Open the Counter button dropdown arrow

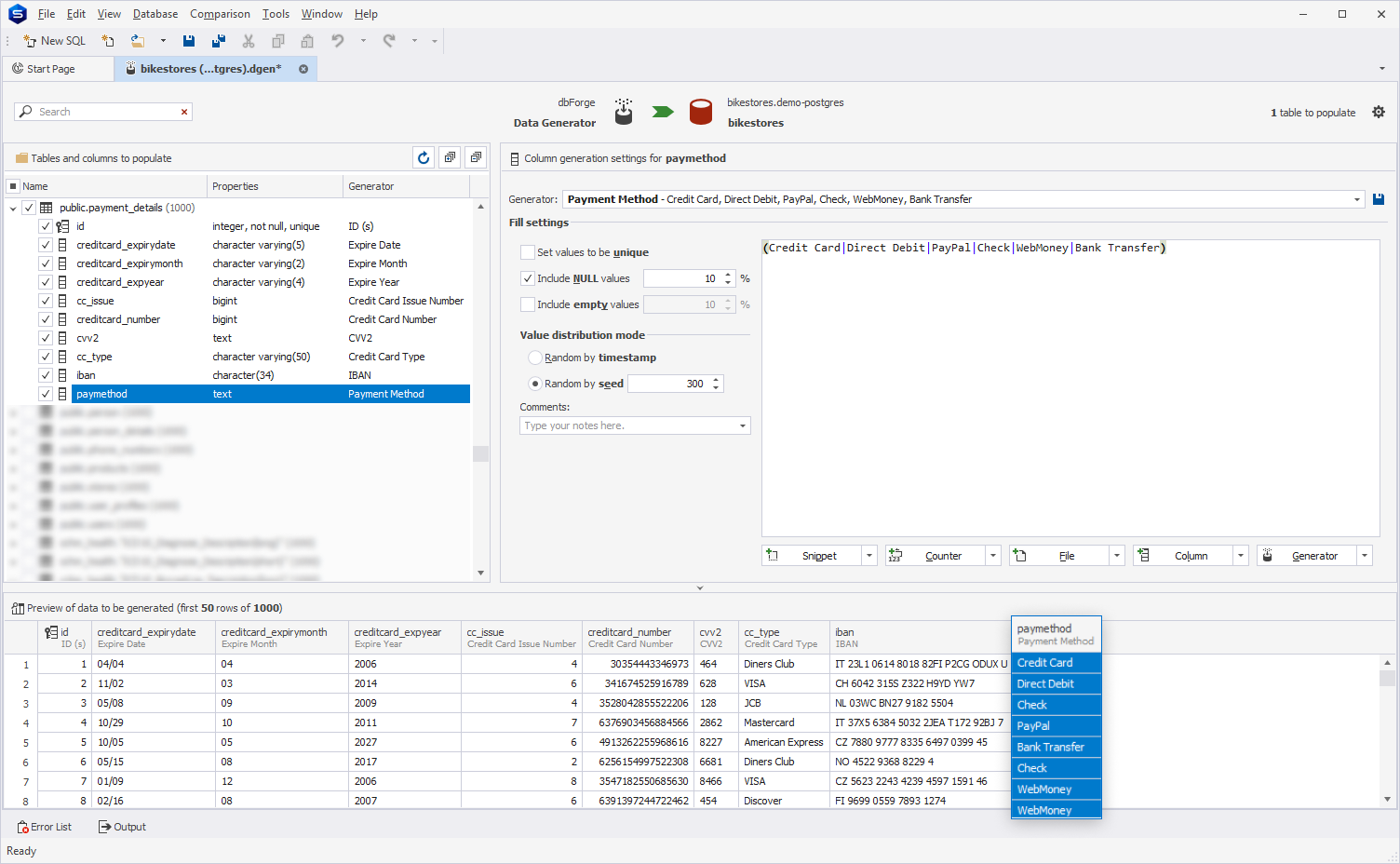click(993, 556)
